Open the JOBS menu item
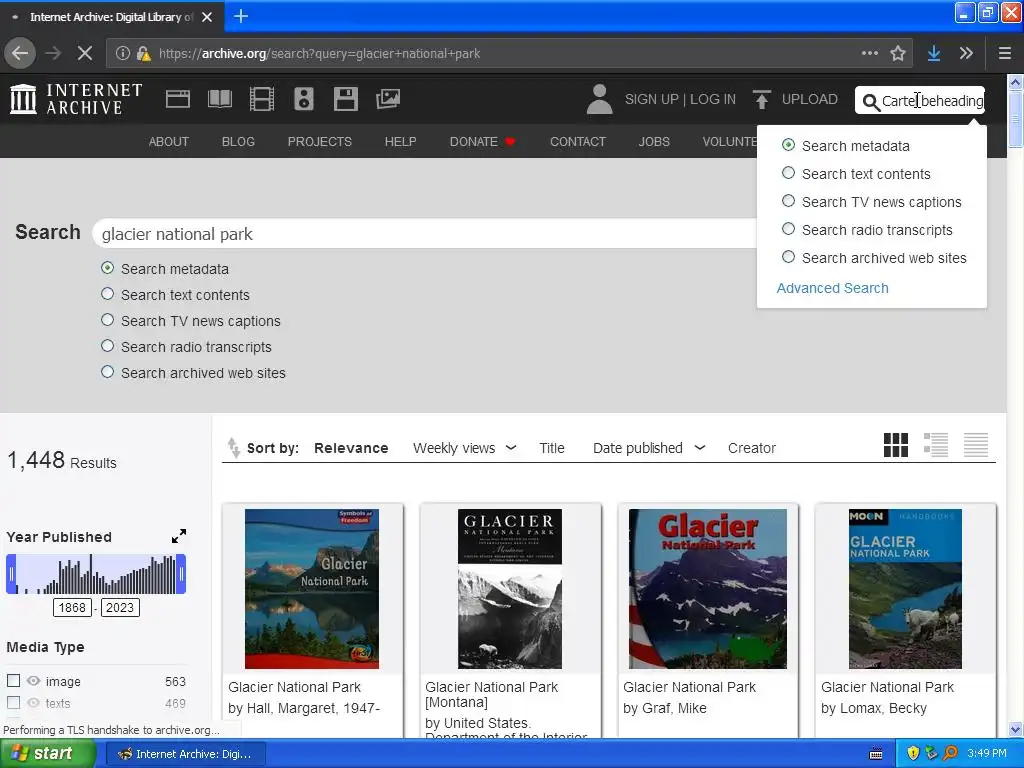The width and height of the screenshot is (1024, 768). [x=654, y=142]
